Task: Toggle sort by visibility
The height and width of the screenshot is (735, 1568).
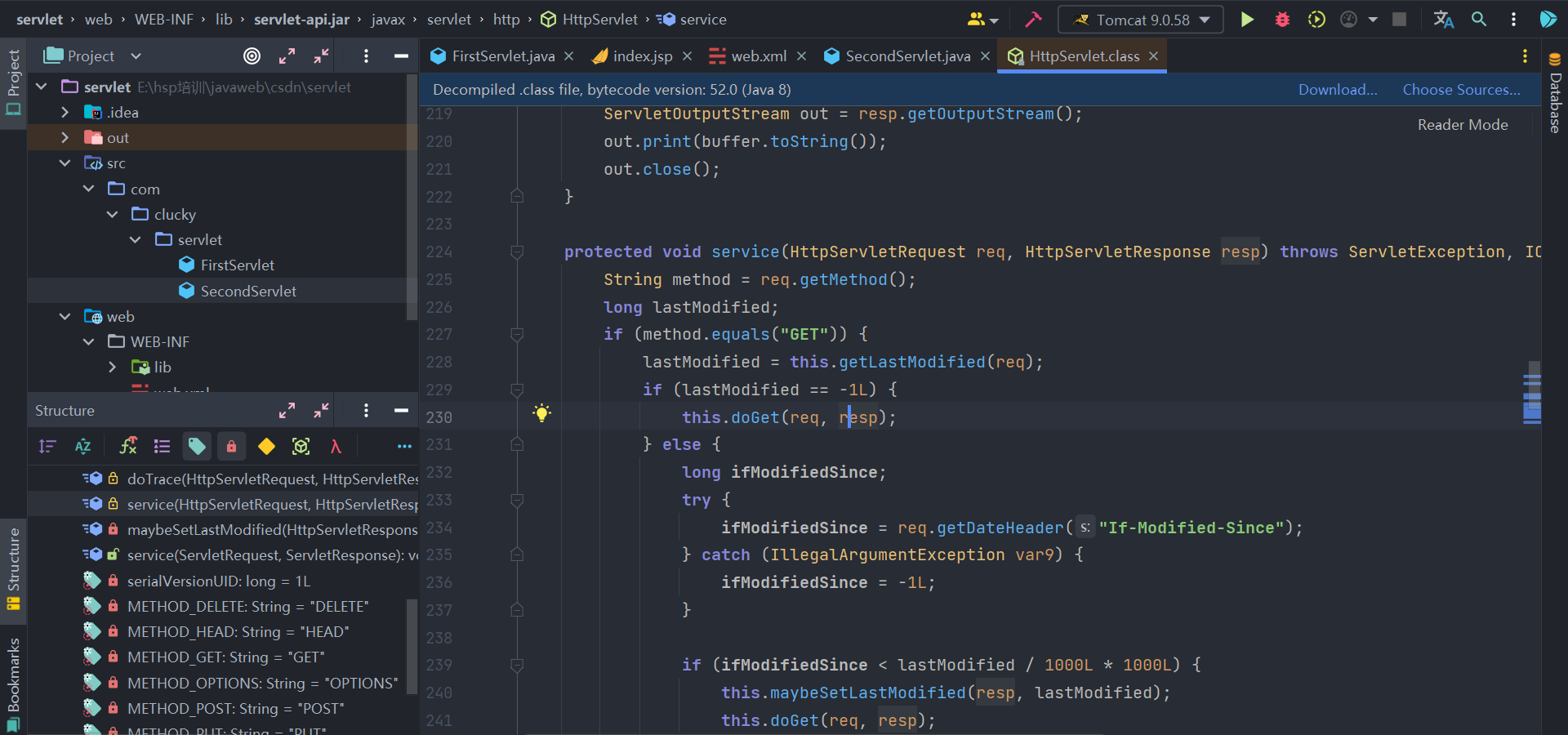Action: click(47, 446)
